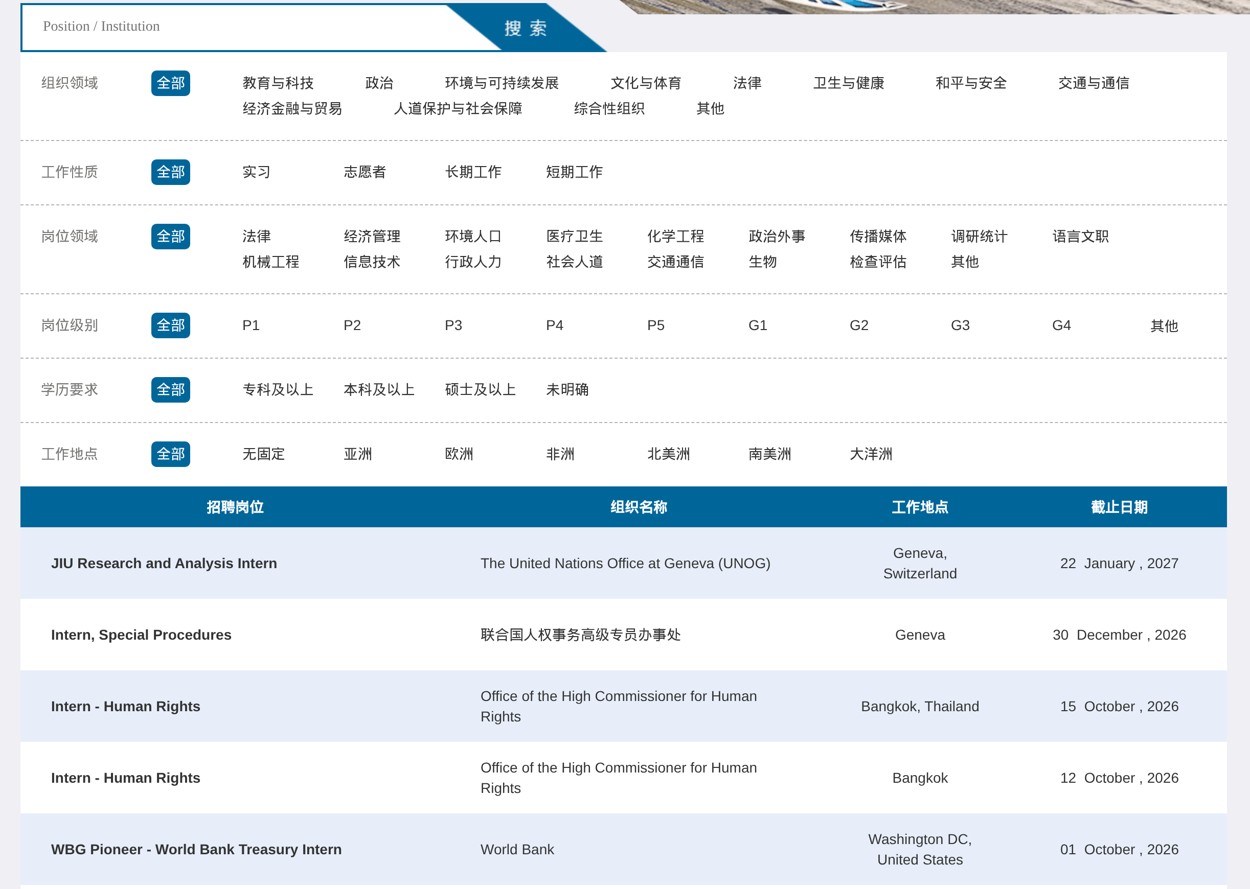Pick 大洋洲 work location
This screenshot has height=889, width=1250.
click(871, 454)
